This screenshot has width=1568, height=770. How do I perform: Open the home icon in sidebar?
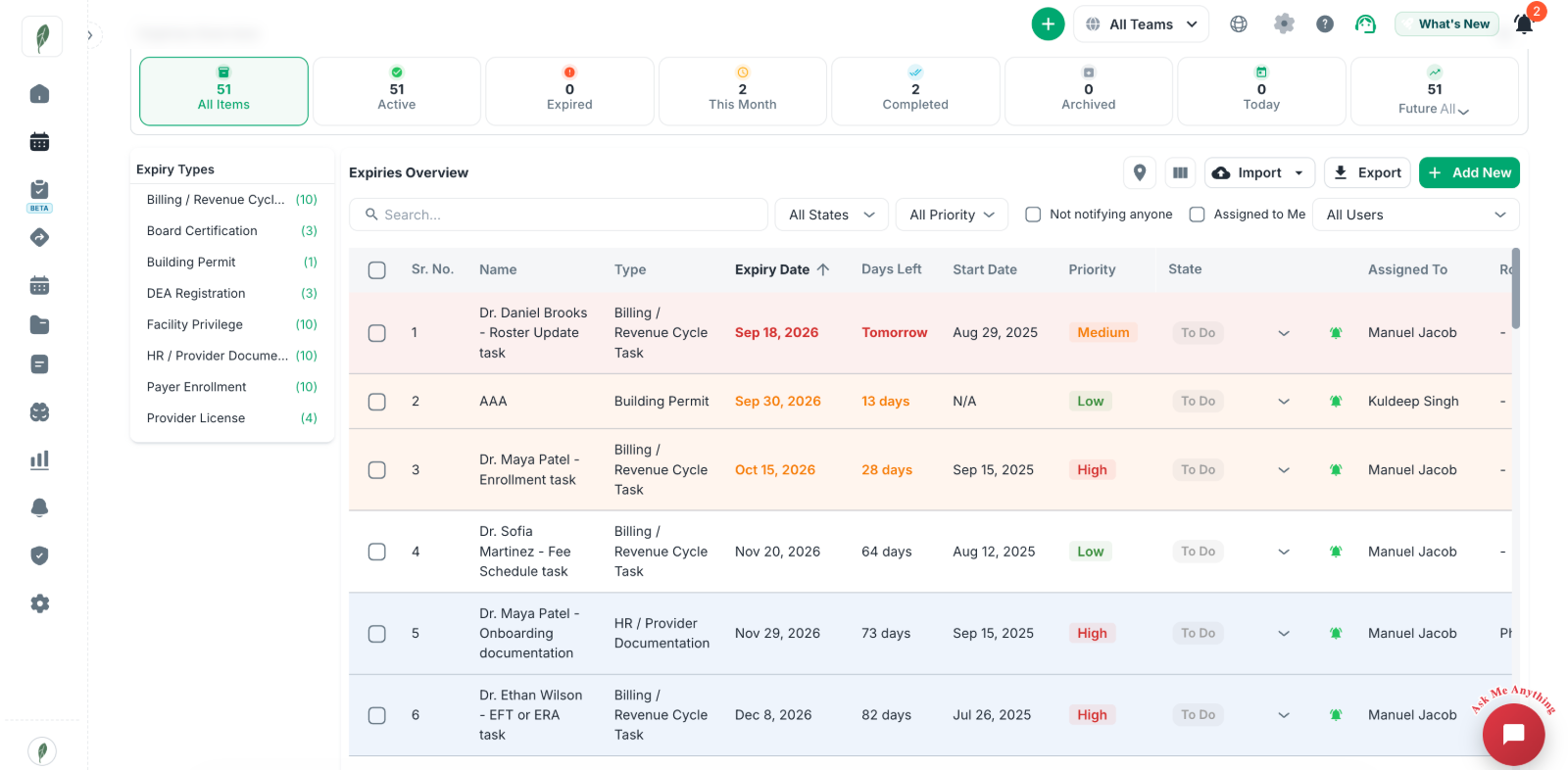point(39,94)
